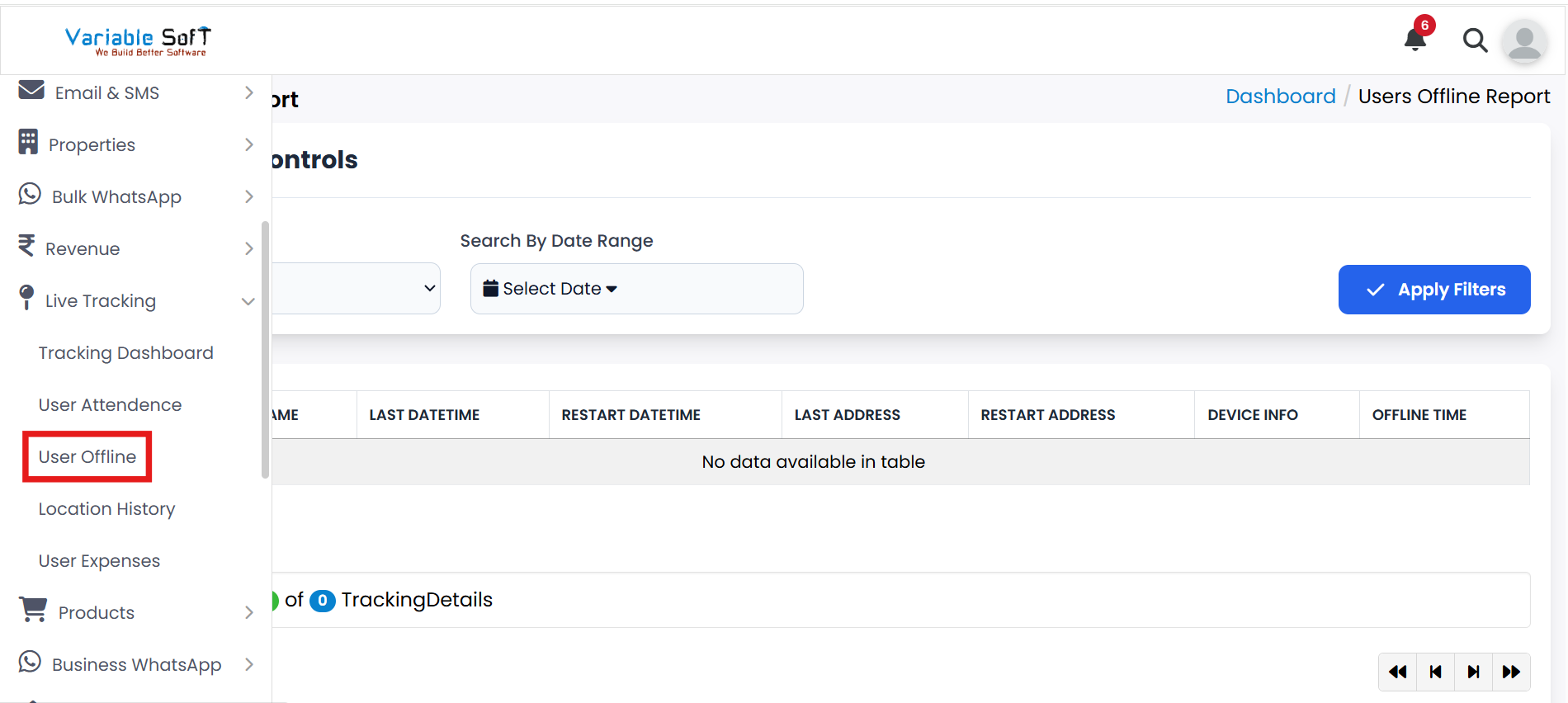Click the search magnifier icon
The image size is (1568, 703).
[1475, 40]
